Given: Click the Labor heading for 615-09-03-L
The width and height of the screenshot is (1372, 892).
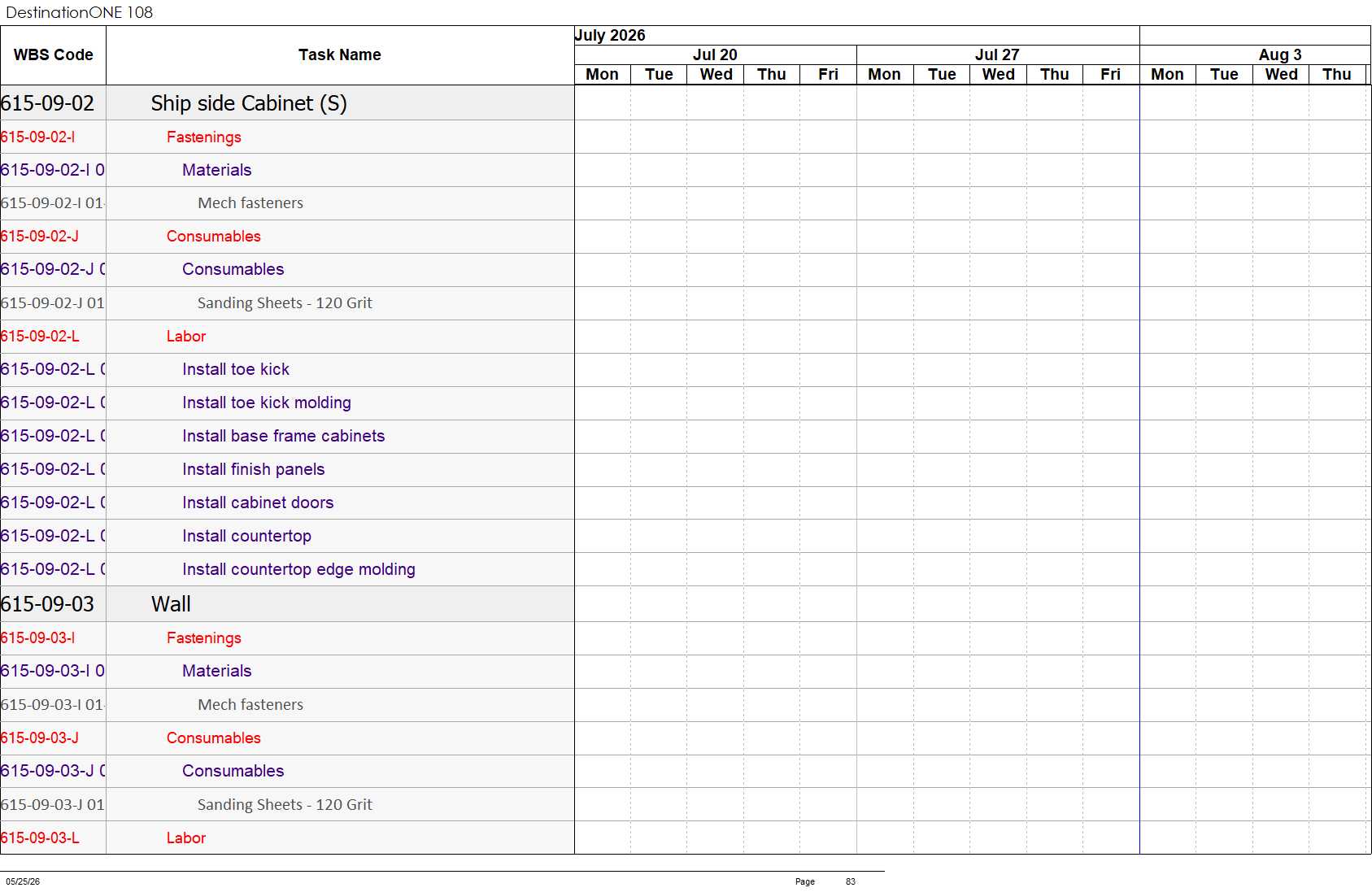Looking at the screenshot, I should pos(185,838).
